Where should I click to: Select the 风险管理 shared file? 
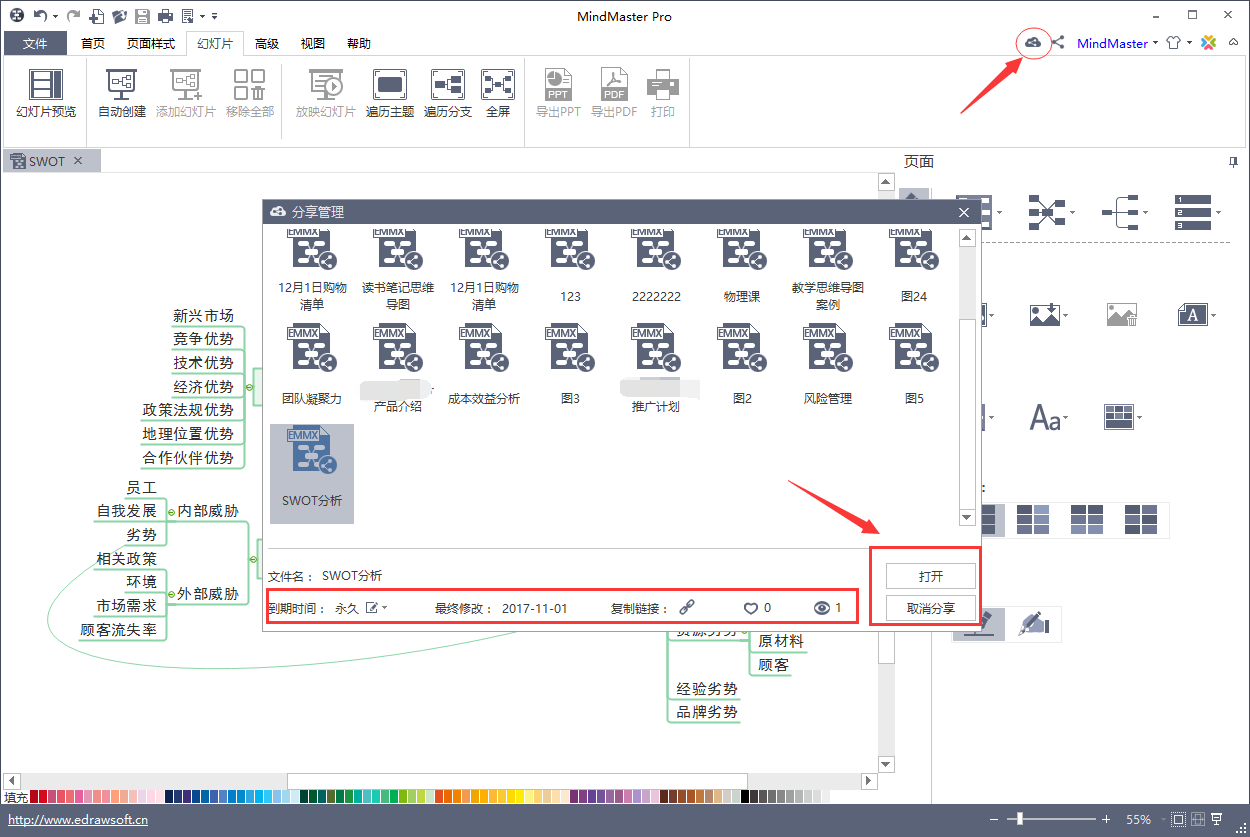828,364
